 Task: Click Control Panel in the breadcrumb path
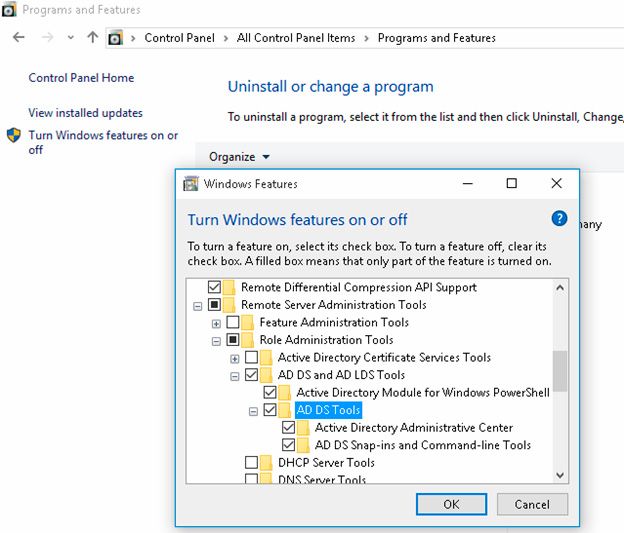click(x=179, y=38)
